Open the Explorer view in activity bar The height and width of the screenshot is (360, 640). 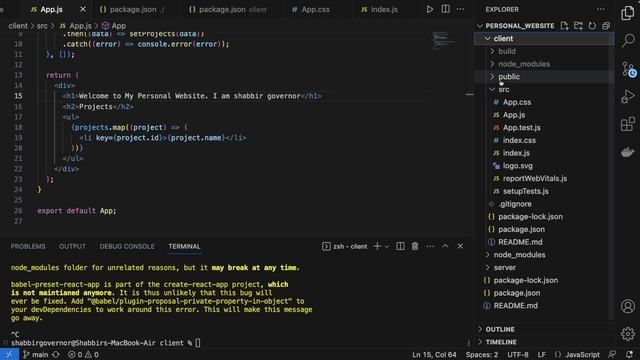click(x=628, y=13)
